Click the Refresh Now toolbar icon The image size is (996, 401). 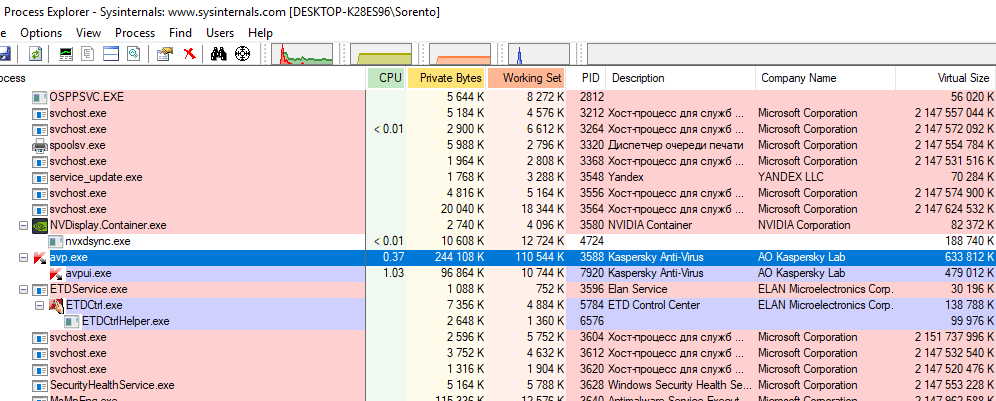pos(36,54)
